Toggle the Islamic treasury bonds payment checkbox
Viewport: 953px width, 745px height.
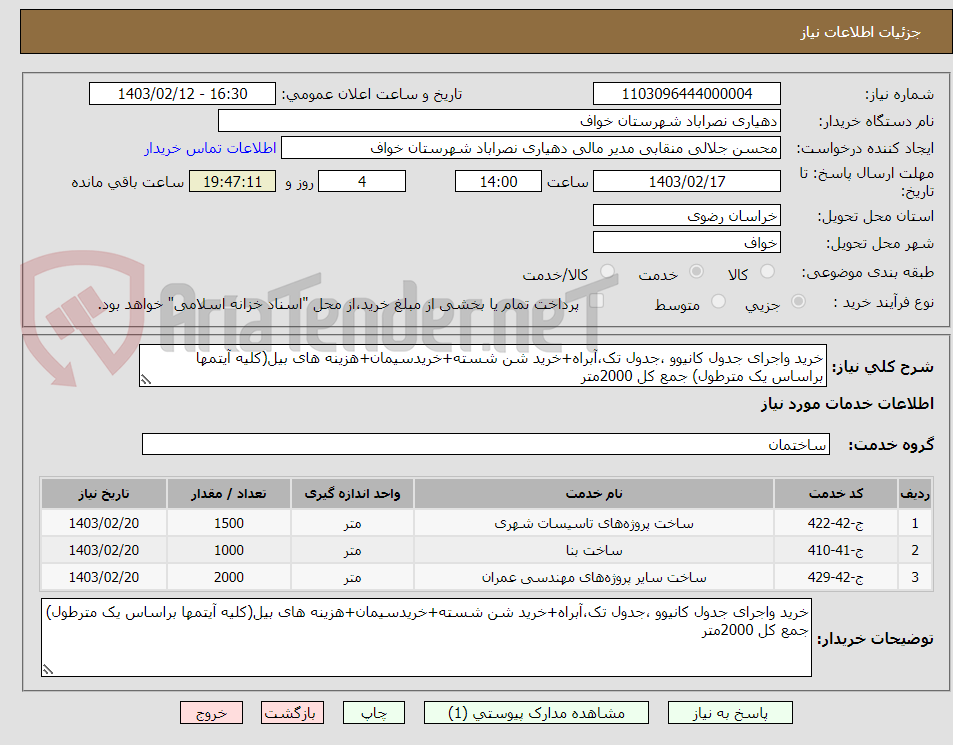click(x=597, y=301)
